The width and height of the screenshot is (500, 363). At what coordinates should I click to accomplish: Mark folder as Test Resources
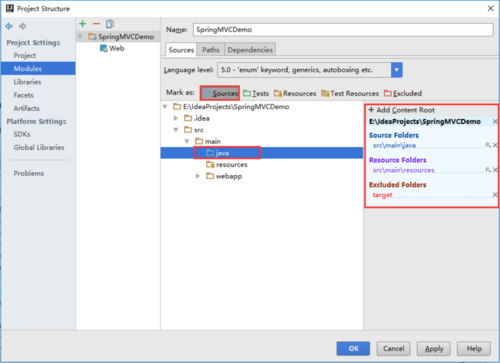pyautogui.click(x=350, y=93)
